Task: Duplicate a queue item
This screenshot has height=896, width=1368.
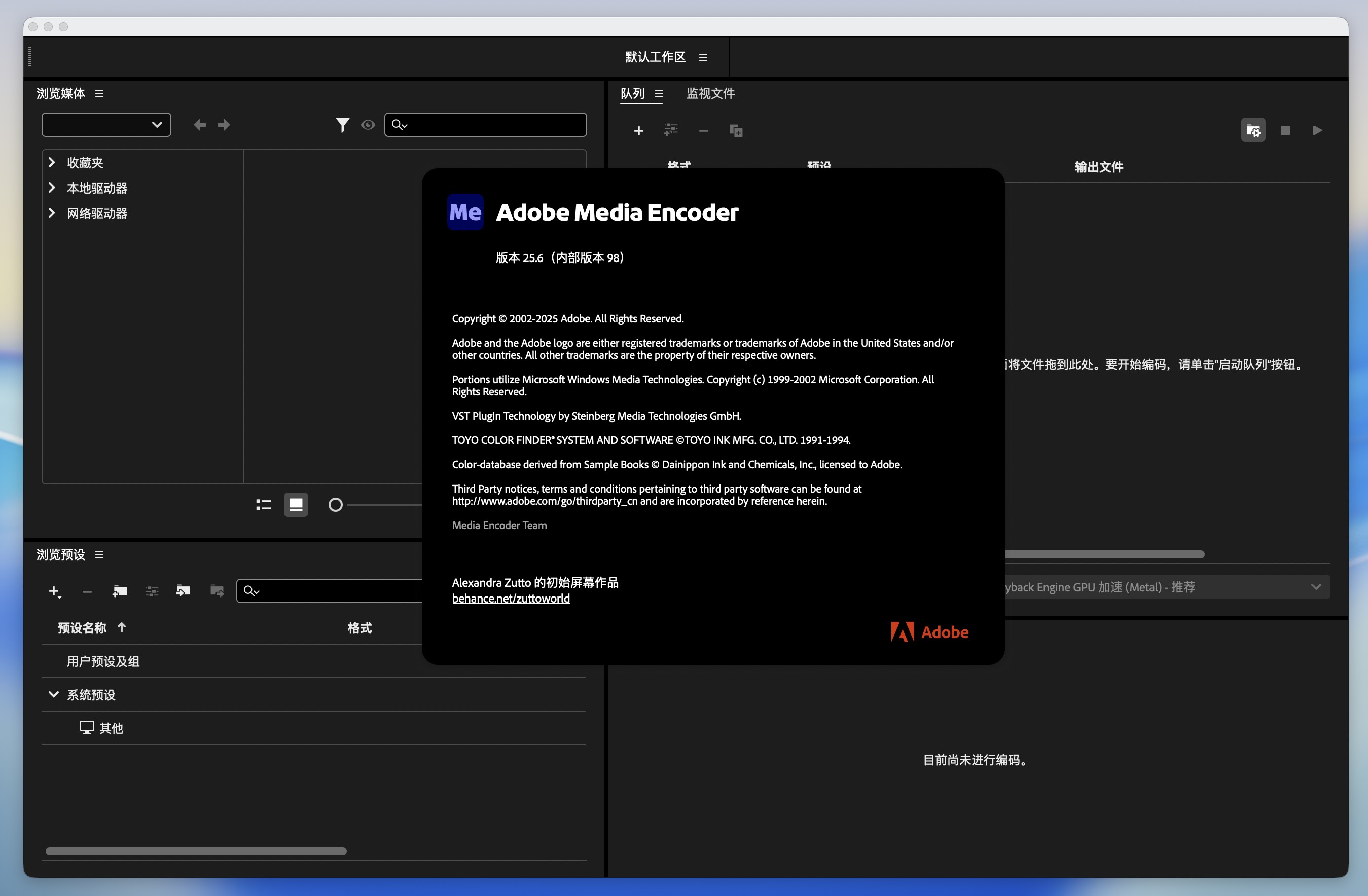Action: 736,130
